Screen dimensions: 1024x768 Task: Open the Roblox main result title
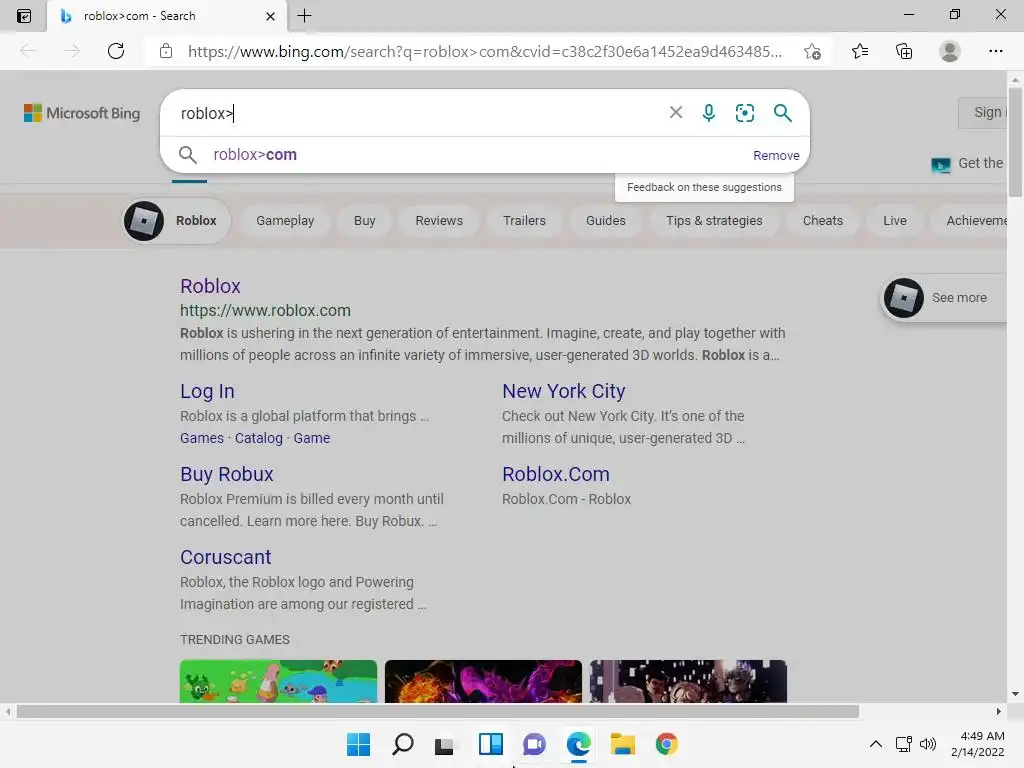point(210,286)
